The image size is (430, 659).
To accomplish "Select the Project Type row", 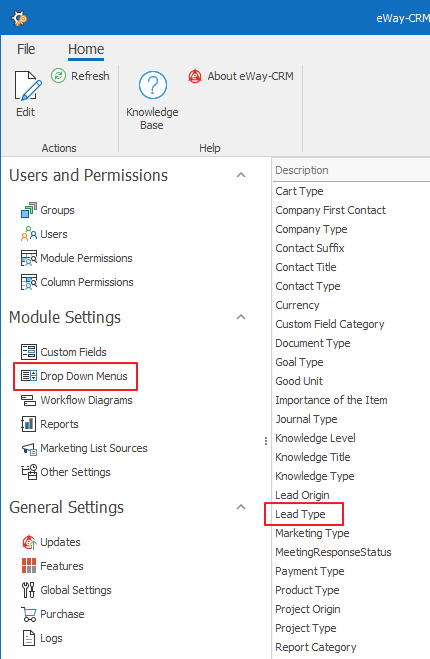I will coord(351,628).
